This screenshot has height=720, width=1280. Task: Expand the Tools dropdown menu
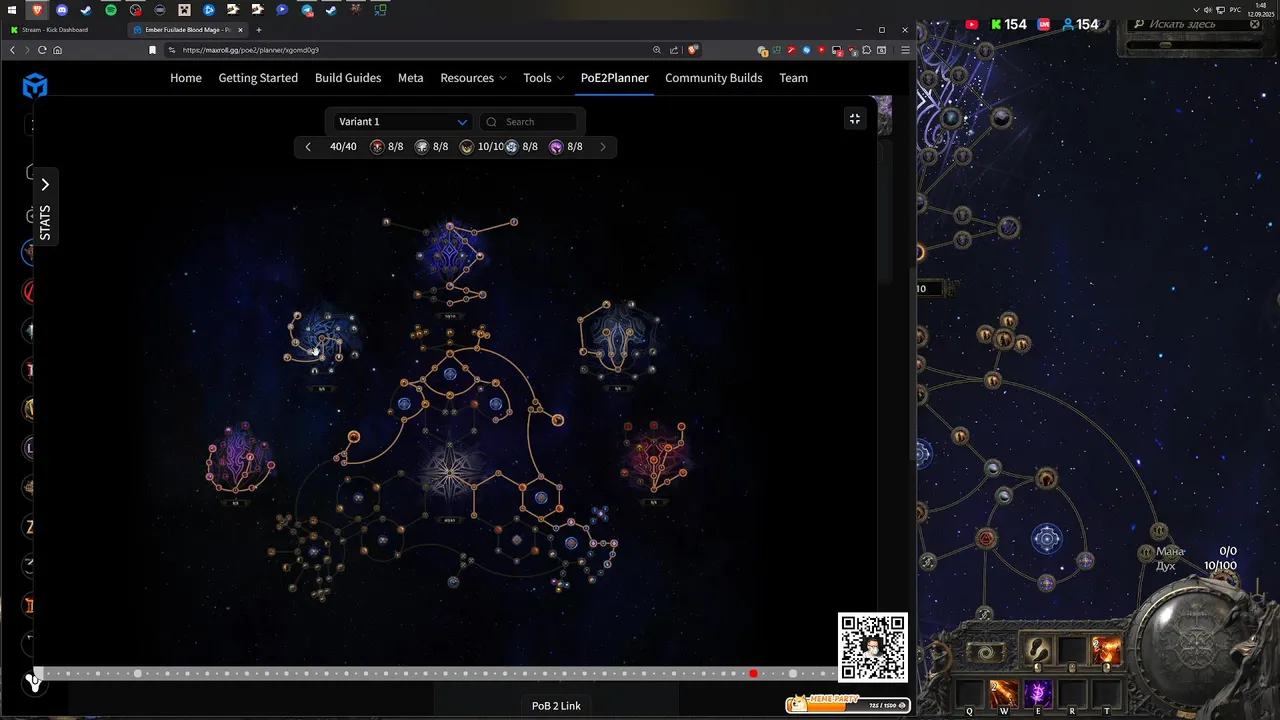543,78
